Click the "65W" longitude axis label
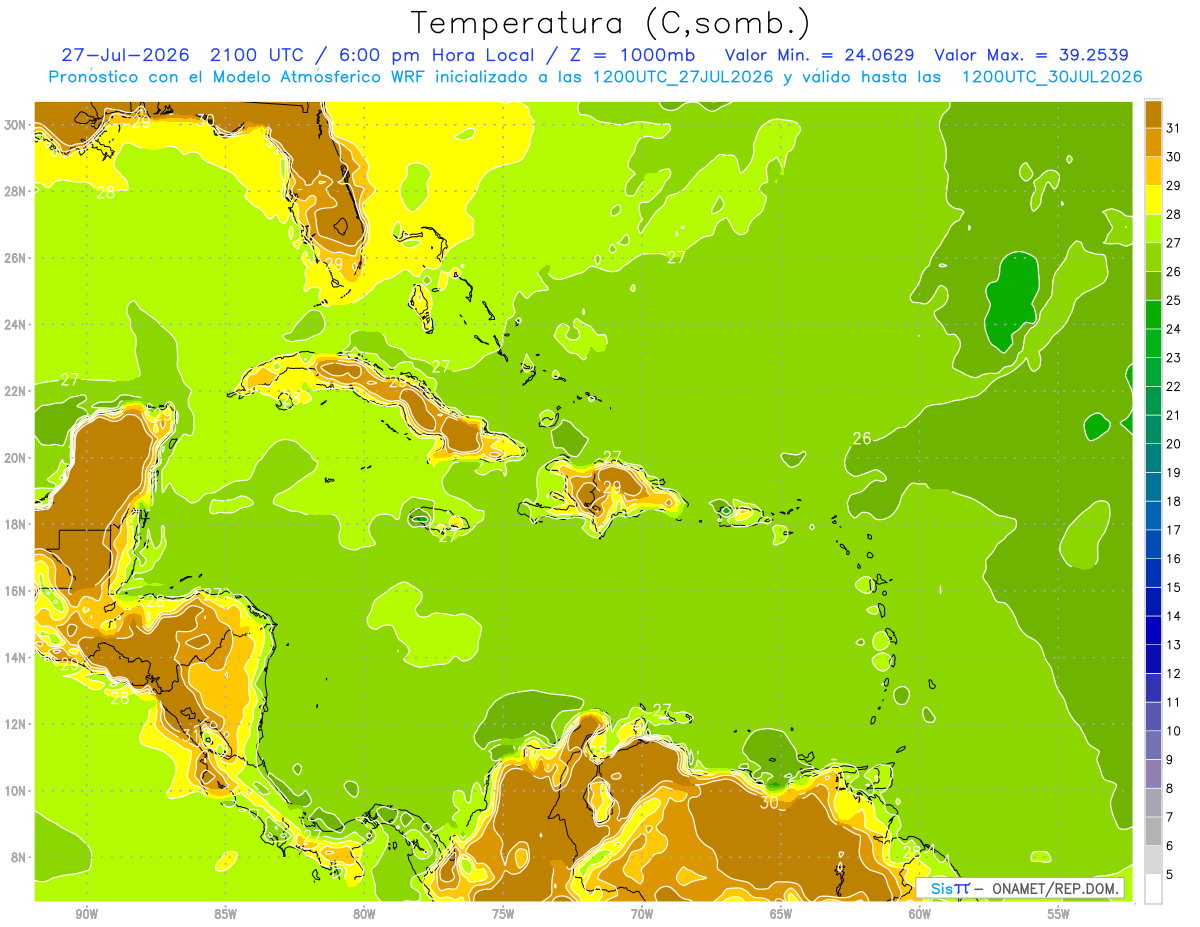1200x927 pixels. (x=781, y=914)
